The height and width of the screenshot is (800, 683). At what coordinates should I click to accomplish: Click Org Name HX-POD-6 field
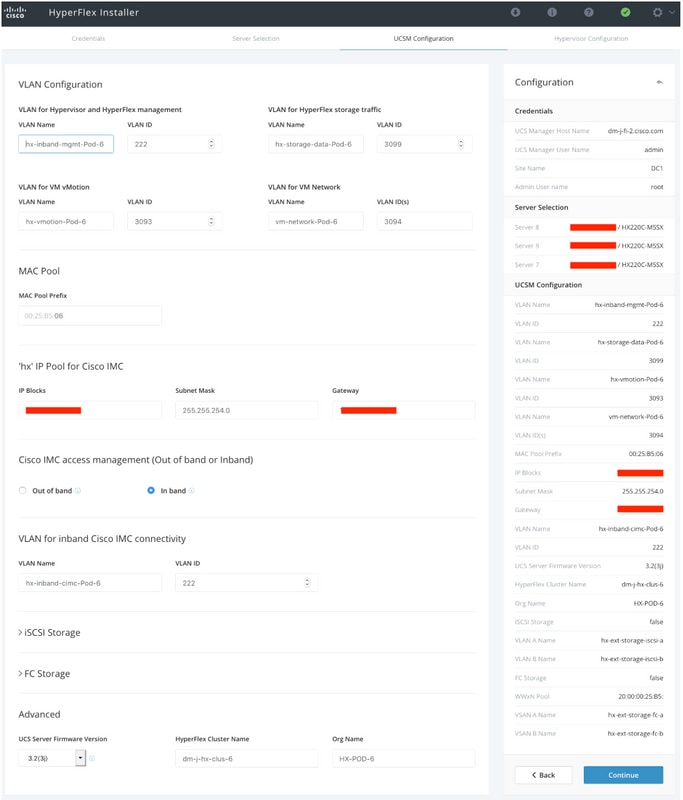[x=403, y=759]
